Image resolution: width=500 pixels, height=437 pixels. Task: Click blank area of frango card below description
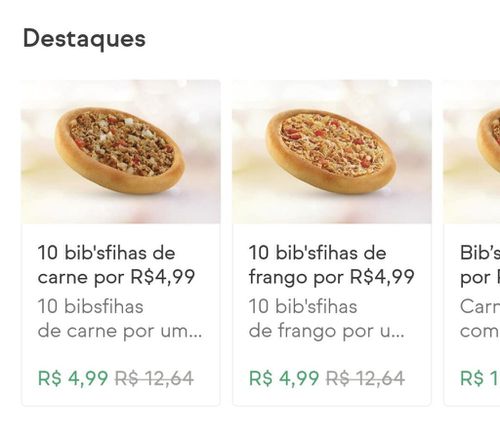click(x=332, y=355)
